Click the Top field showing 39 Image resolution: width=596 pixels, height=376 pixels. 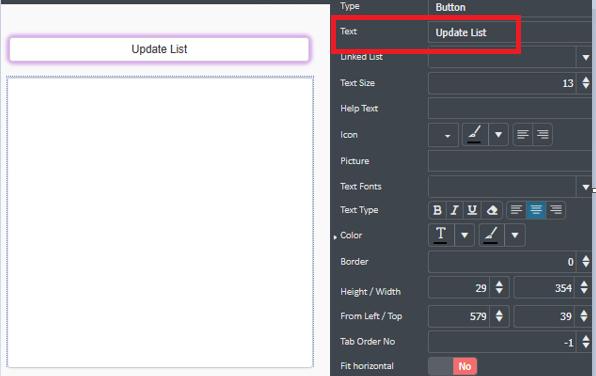coord(544,316)
